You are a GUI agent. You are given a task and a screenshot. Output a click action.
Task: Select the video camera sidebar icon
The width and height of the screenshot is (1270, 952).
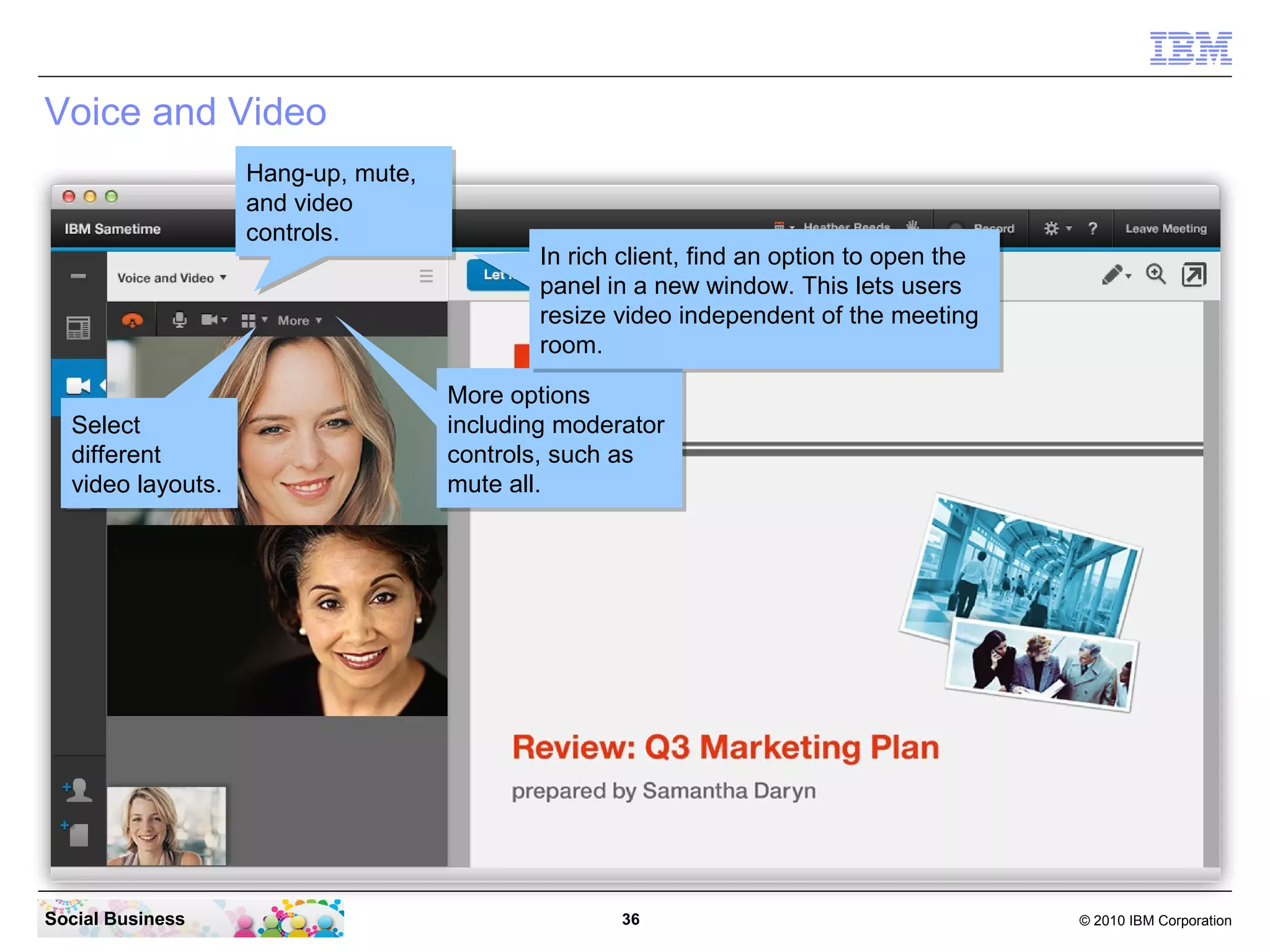click(x=79, y=386)
